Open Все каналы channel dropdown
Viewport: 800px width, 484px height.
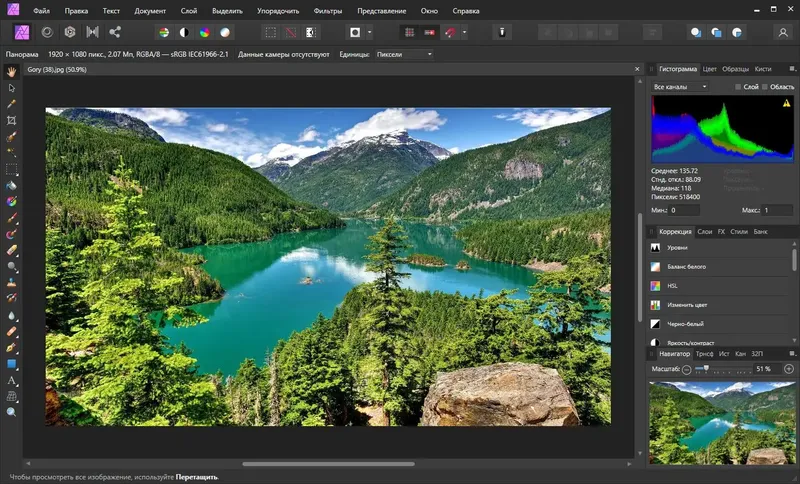tap(680, 87)
